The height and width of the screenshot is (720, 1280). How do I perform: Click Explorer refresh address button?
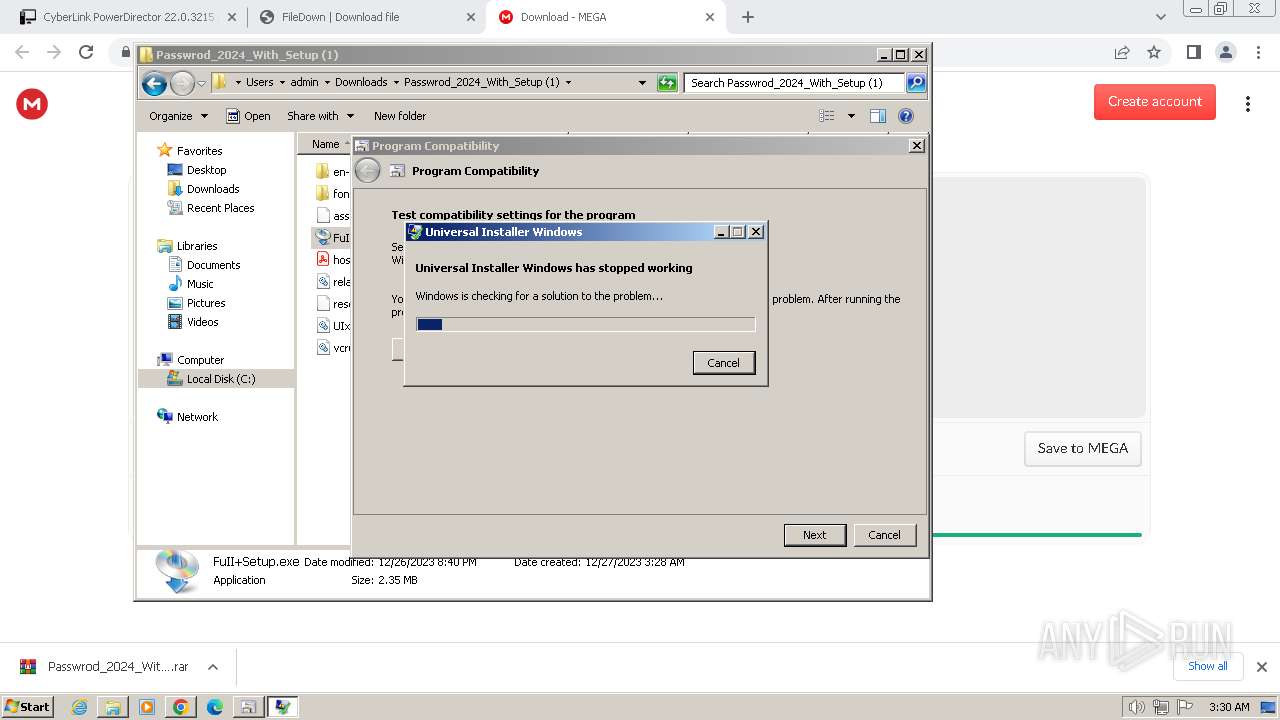click(x=667, y=83)
